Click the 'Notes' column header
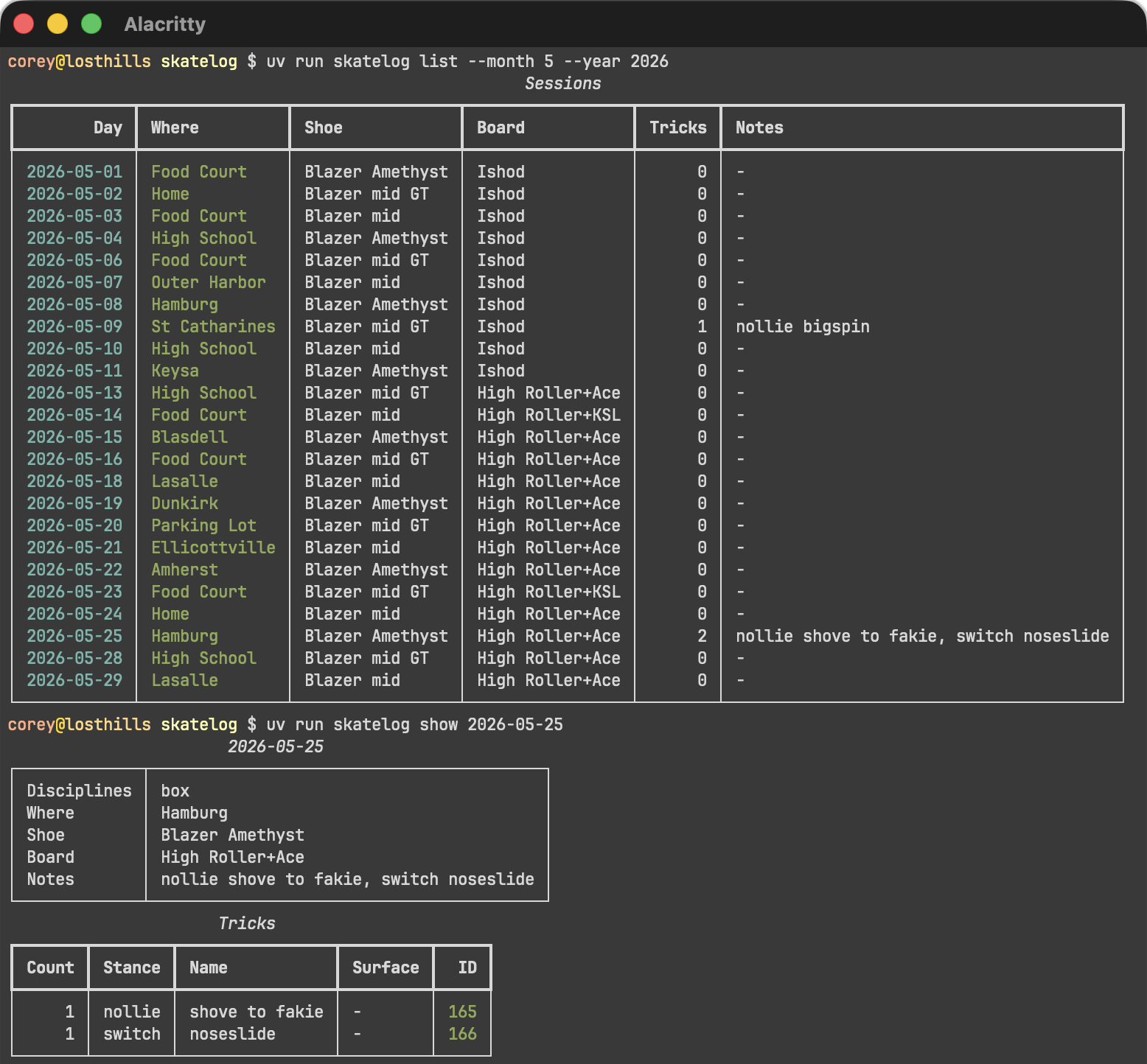The height and width of the screenshot is (1064, 1147). click(x=759, y=127)
